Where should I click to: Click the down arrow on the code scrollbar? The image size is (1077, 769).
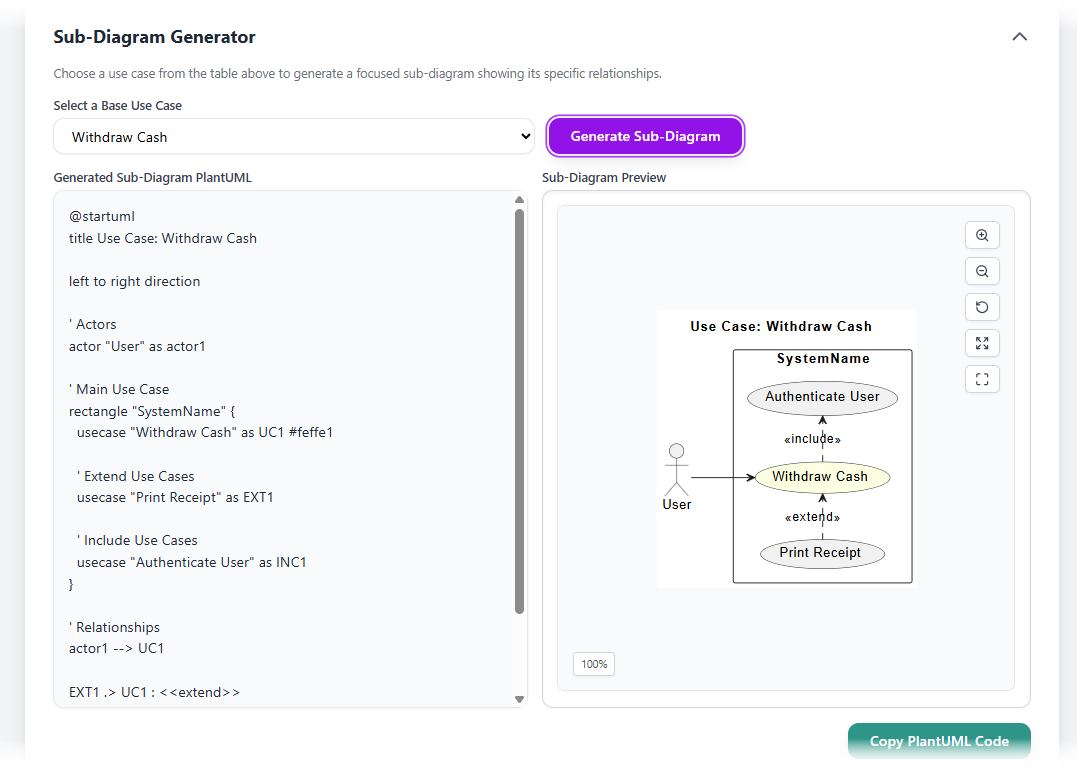coord(519,699)
